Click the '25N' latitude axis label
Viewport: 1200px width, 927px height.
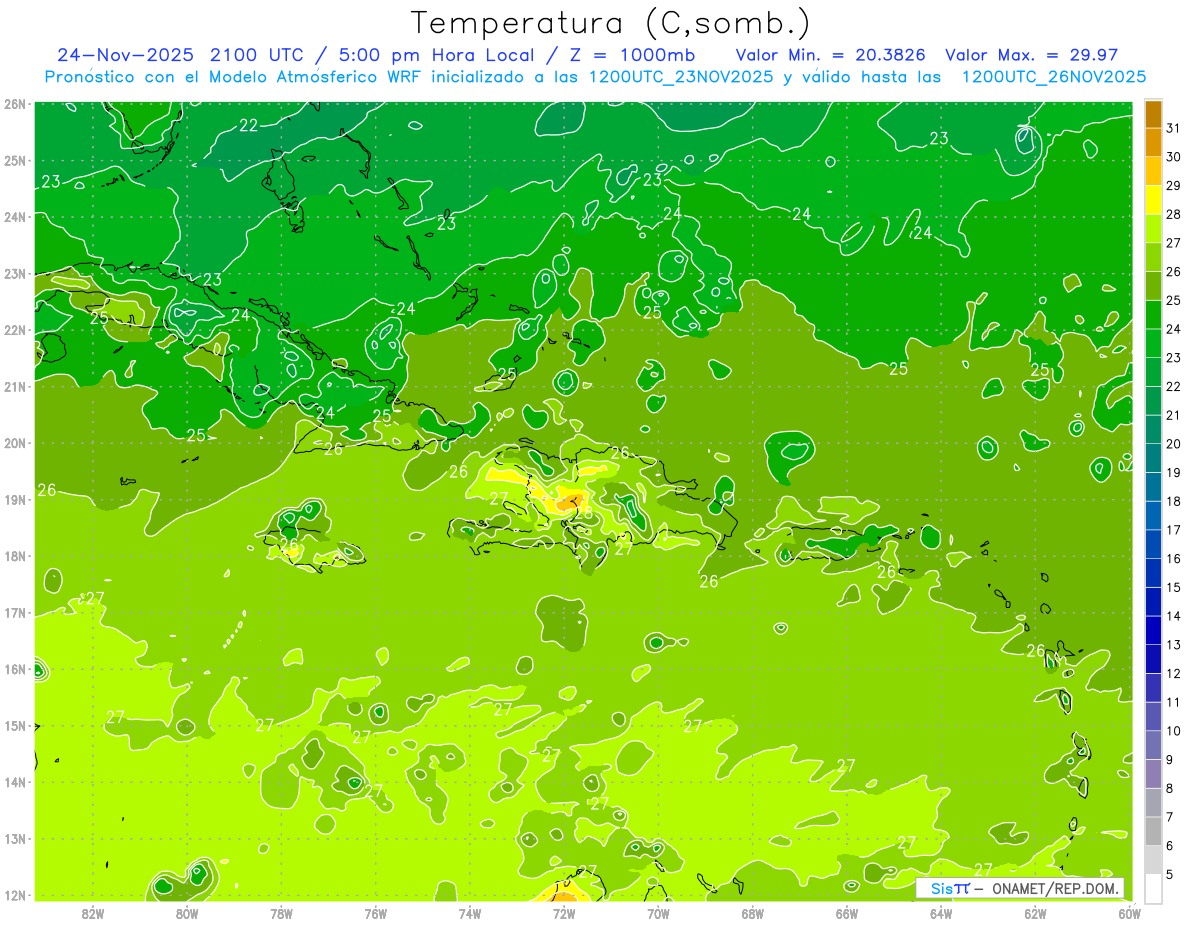tap(15, 160)
